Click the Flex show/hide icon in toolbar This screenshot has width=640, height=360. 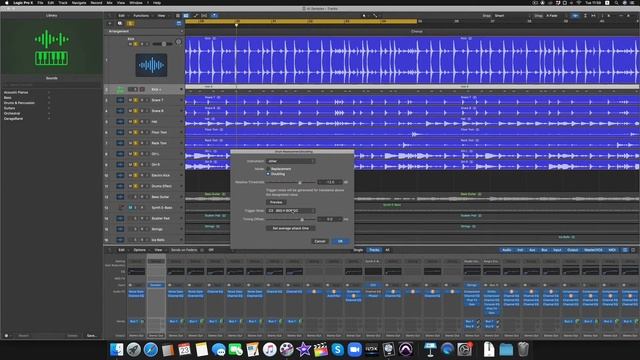click(204, 16)
